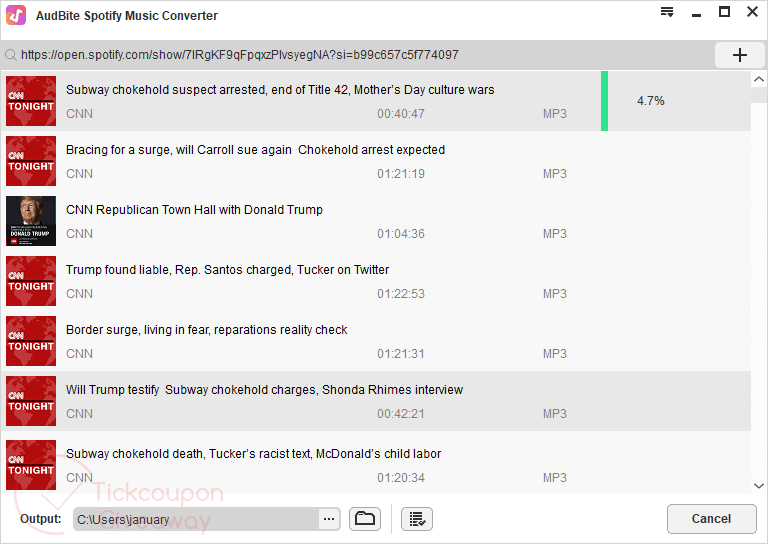Click duration 00:40:47
The image size is (769, 546).
pos(401,114)
